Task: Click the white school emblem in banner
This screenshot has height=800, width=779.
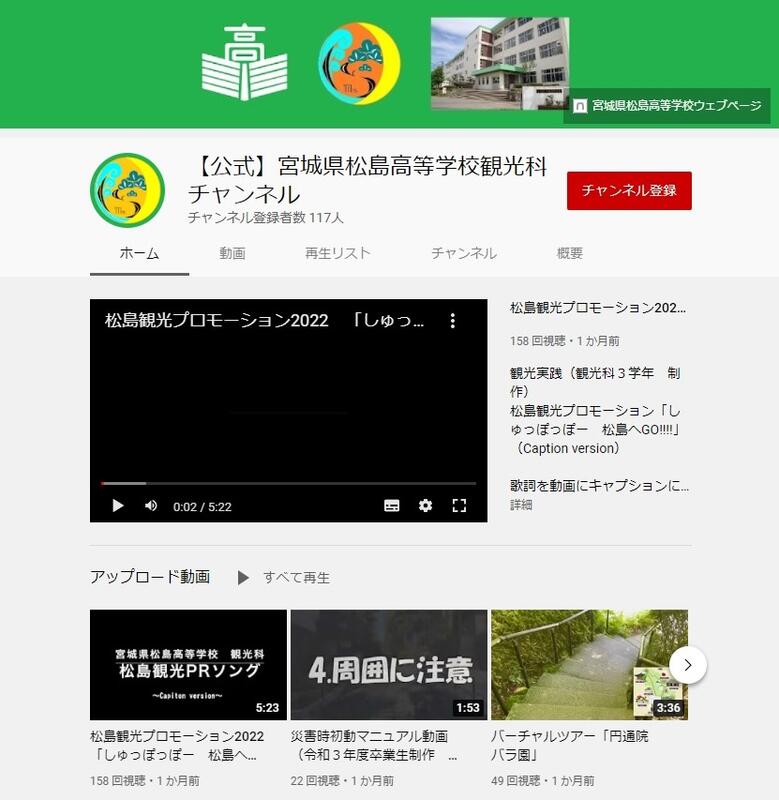Action: click(x=245, y=62)
